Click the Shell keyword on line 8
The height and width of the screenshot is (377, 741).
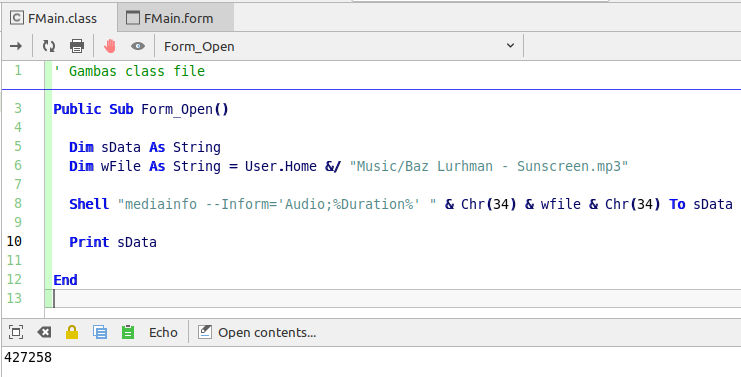[x=89, y=204]
